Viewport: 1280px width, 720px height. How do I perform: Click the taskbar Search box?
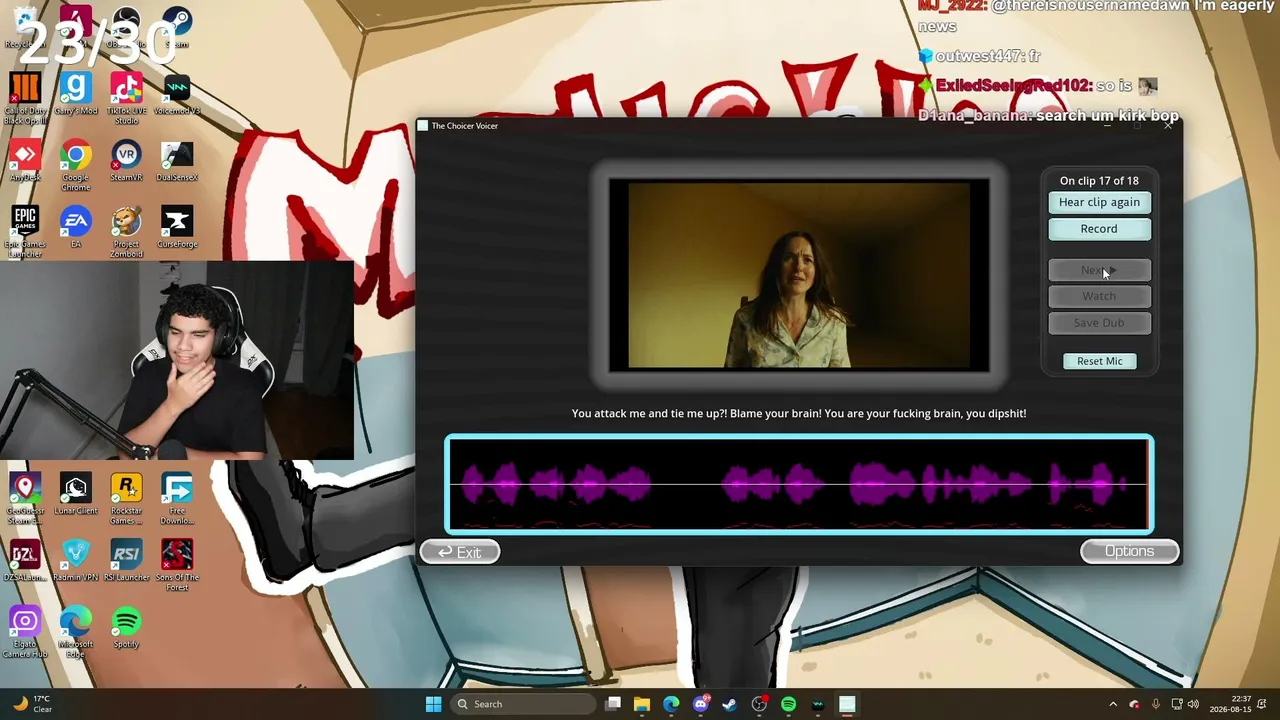click(x=523, y=704)
